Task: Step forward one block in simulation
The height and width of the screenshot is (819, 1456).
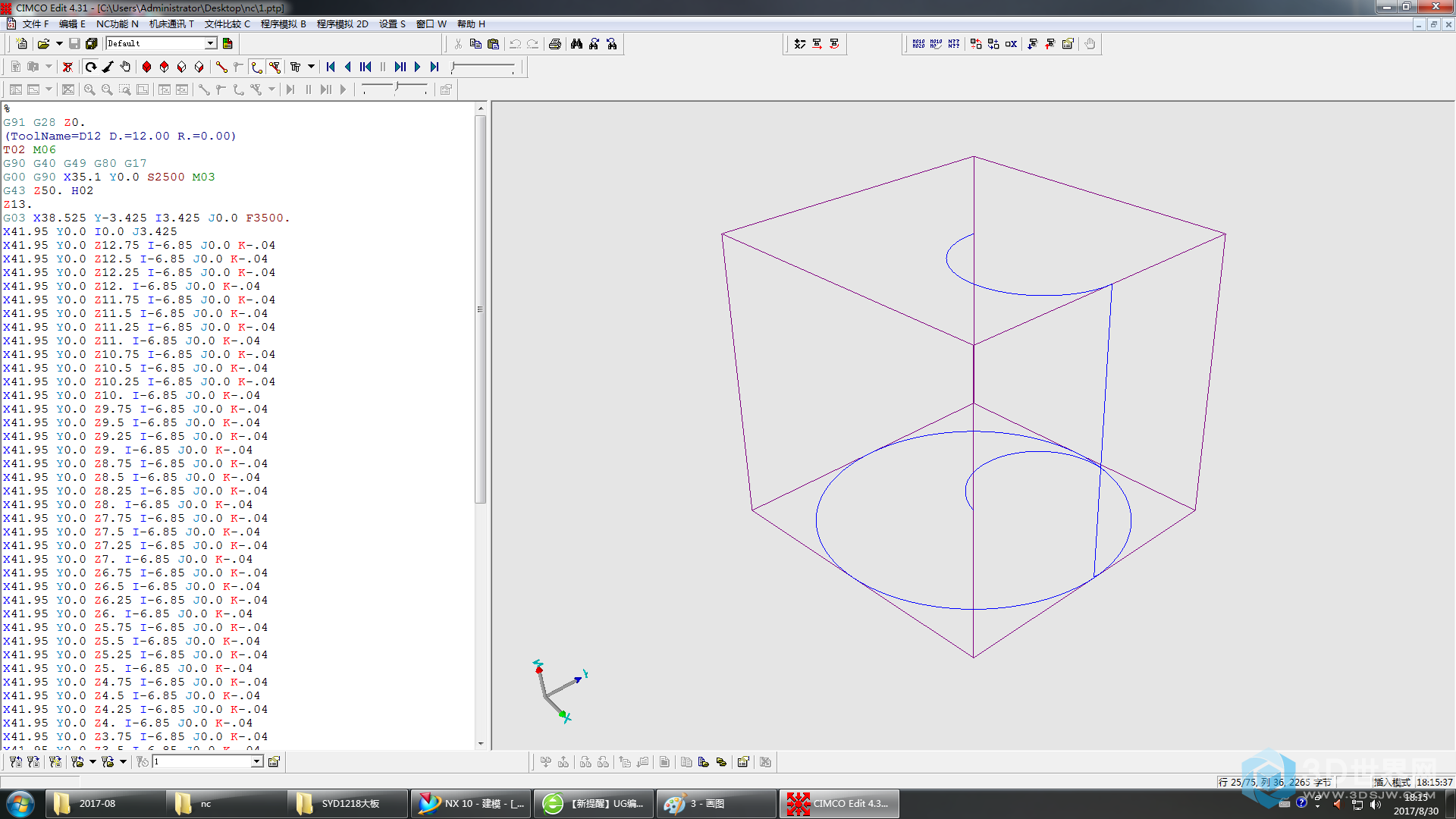Action: point(400,67)
